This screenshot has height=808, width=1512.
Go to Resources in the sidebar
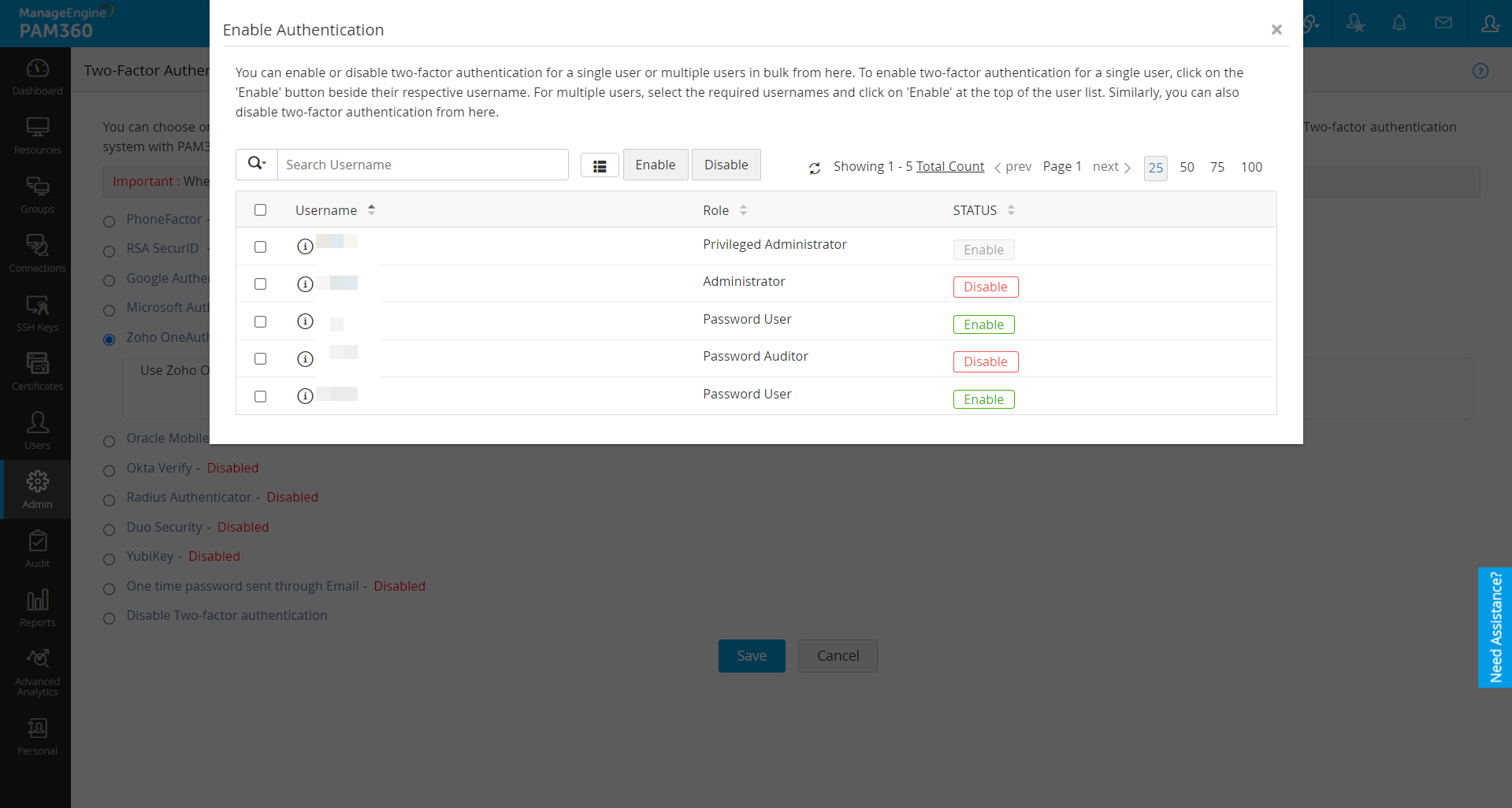(37, 136)
